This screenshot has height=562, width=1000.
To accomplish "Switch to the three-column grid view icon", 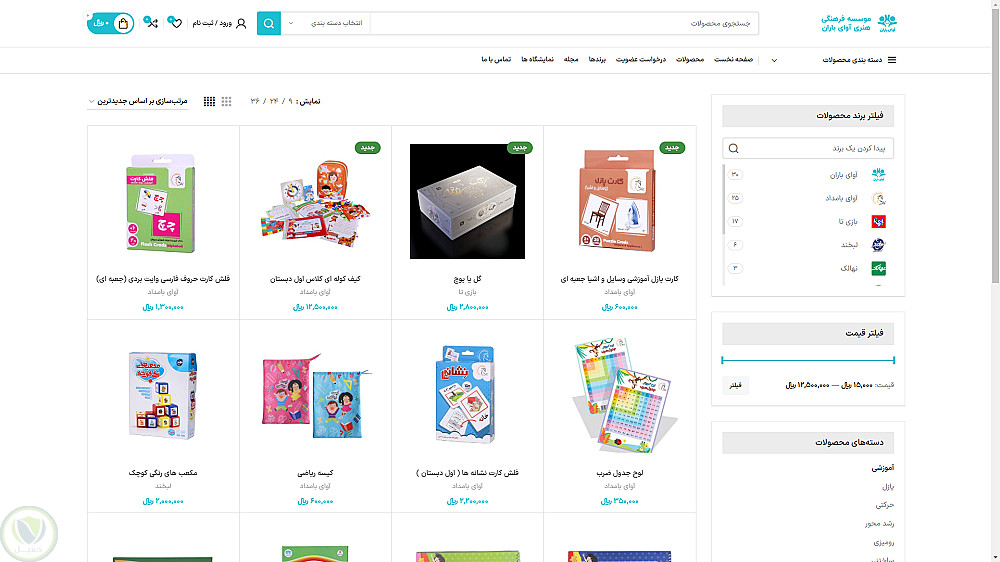I will (226, 101).
